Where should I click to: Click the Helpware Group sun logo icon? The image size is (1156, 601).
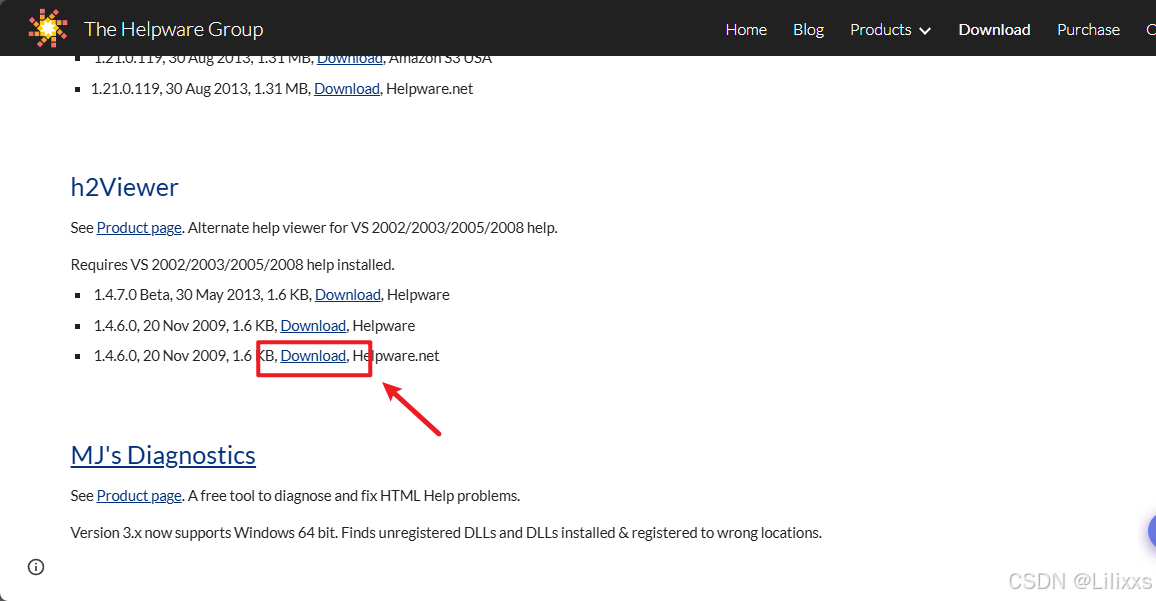coord(48,29)
